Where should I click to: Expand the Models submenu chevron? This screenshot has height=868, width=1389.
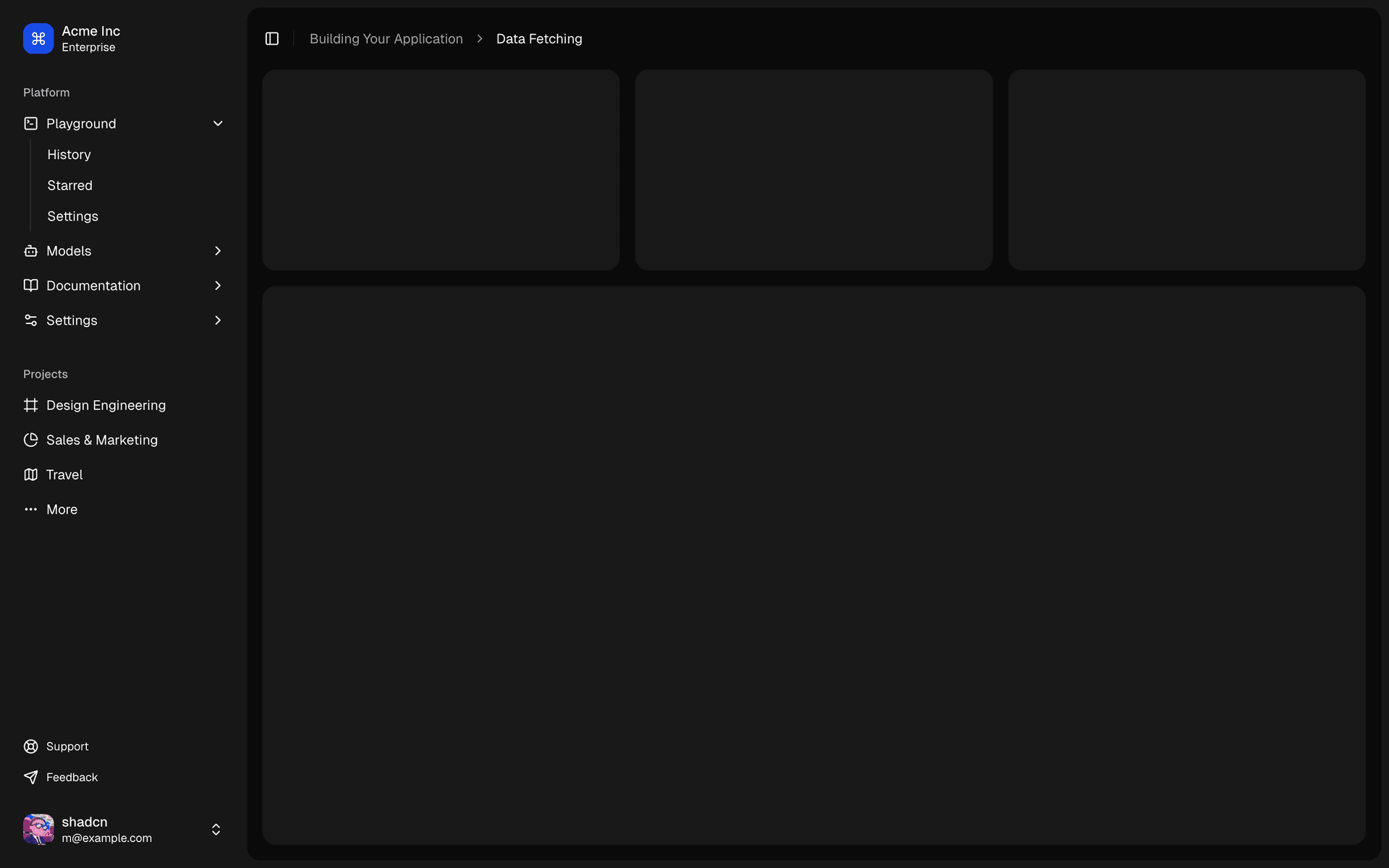(x=218, y=250)
